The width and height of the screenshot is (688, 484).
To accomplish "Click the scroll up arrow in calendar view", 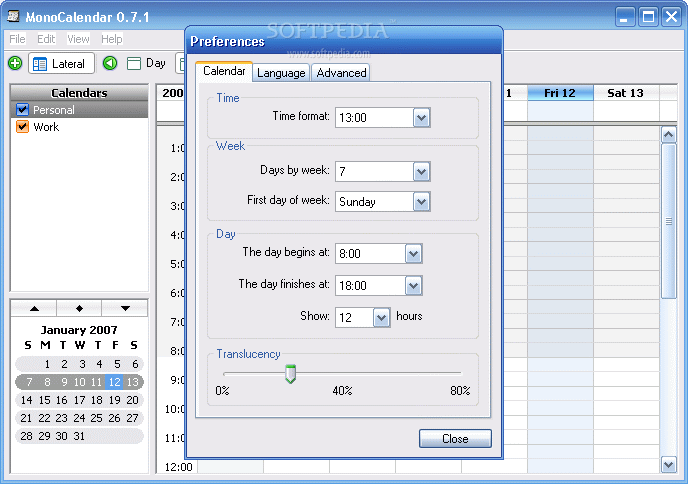I will 668,135.
